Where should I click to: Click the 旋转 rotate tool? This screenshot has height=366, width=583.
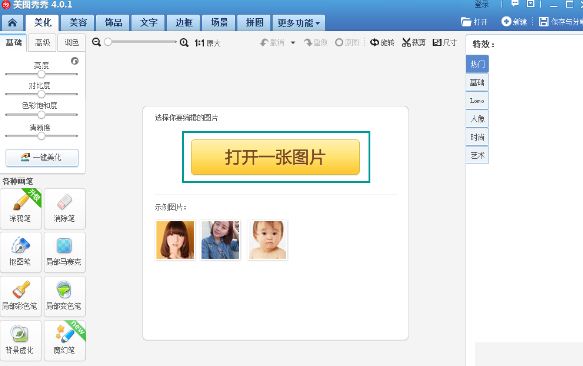pos(382,42)
